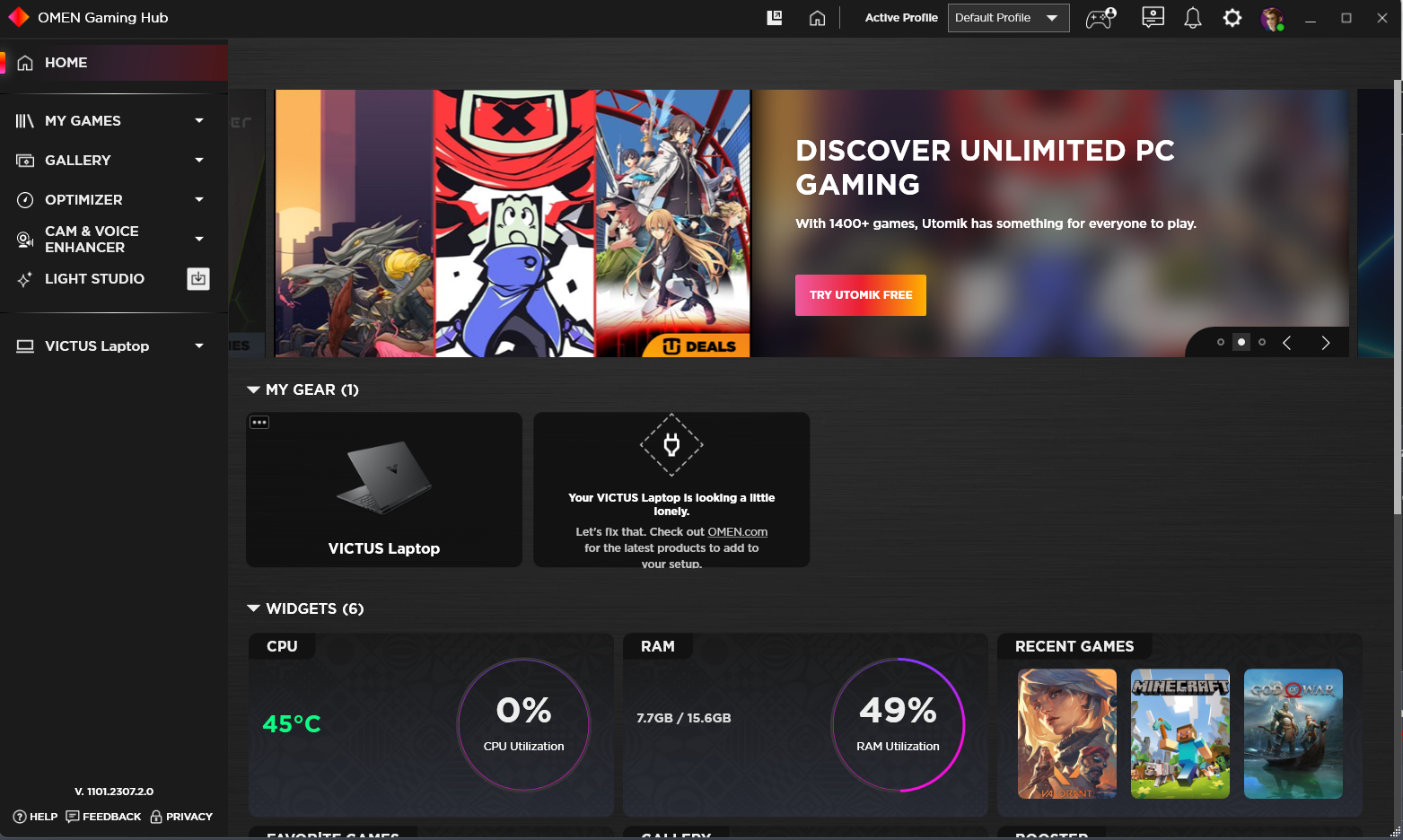Open the FEEDBACK link
1403x840 pixels.
[111, 817]
